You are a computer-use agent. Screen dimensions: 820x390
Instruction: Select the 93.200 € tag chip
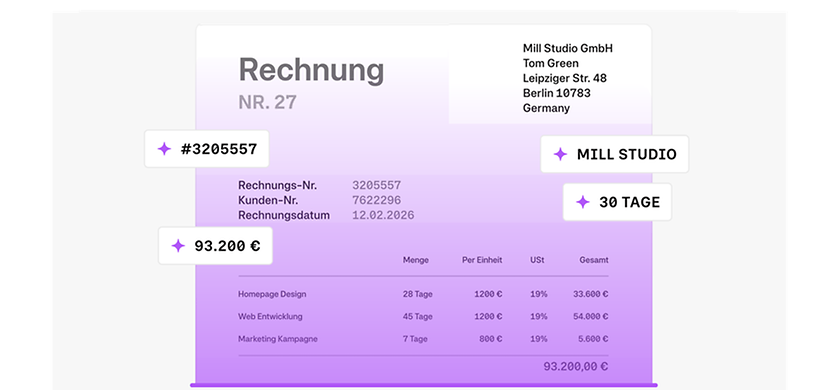tap(215, 246)
